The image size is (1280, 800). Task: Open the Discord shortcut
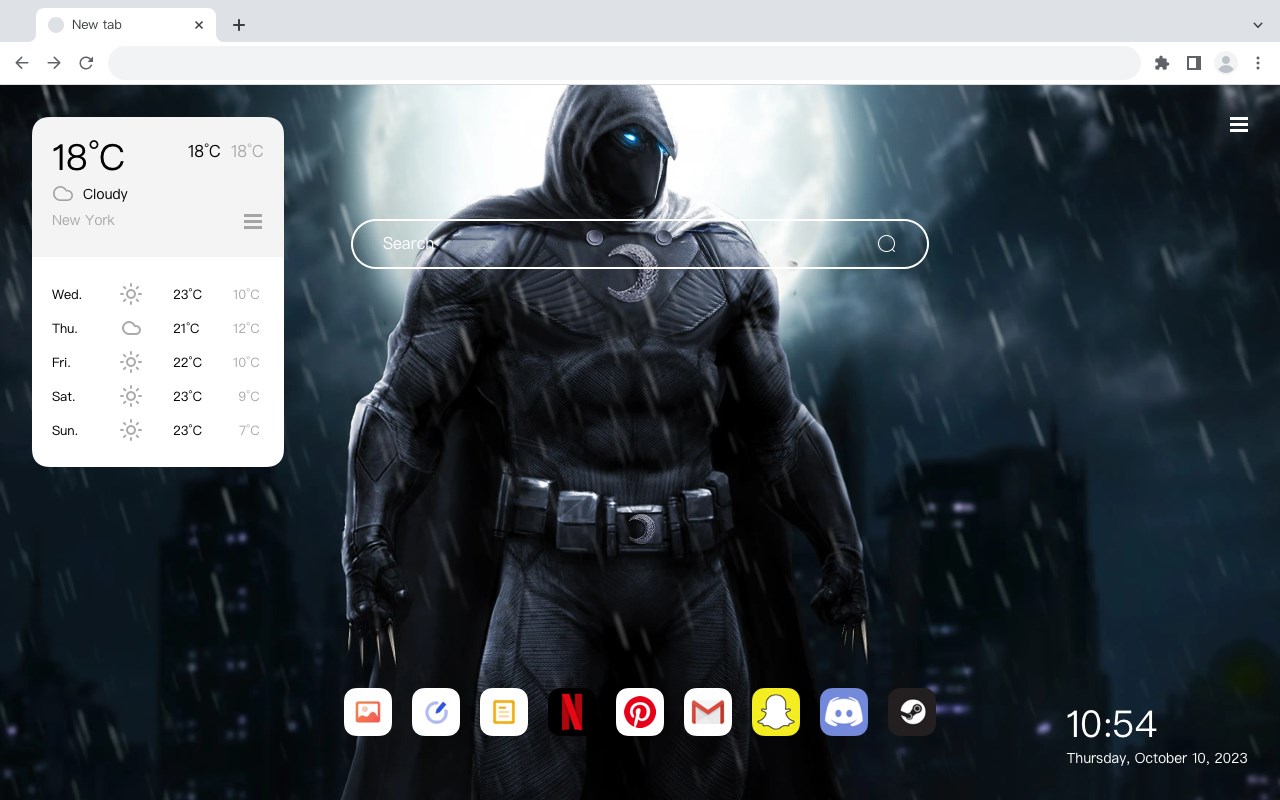[x=844, y=712]
